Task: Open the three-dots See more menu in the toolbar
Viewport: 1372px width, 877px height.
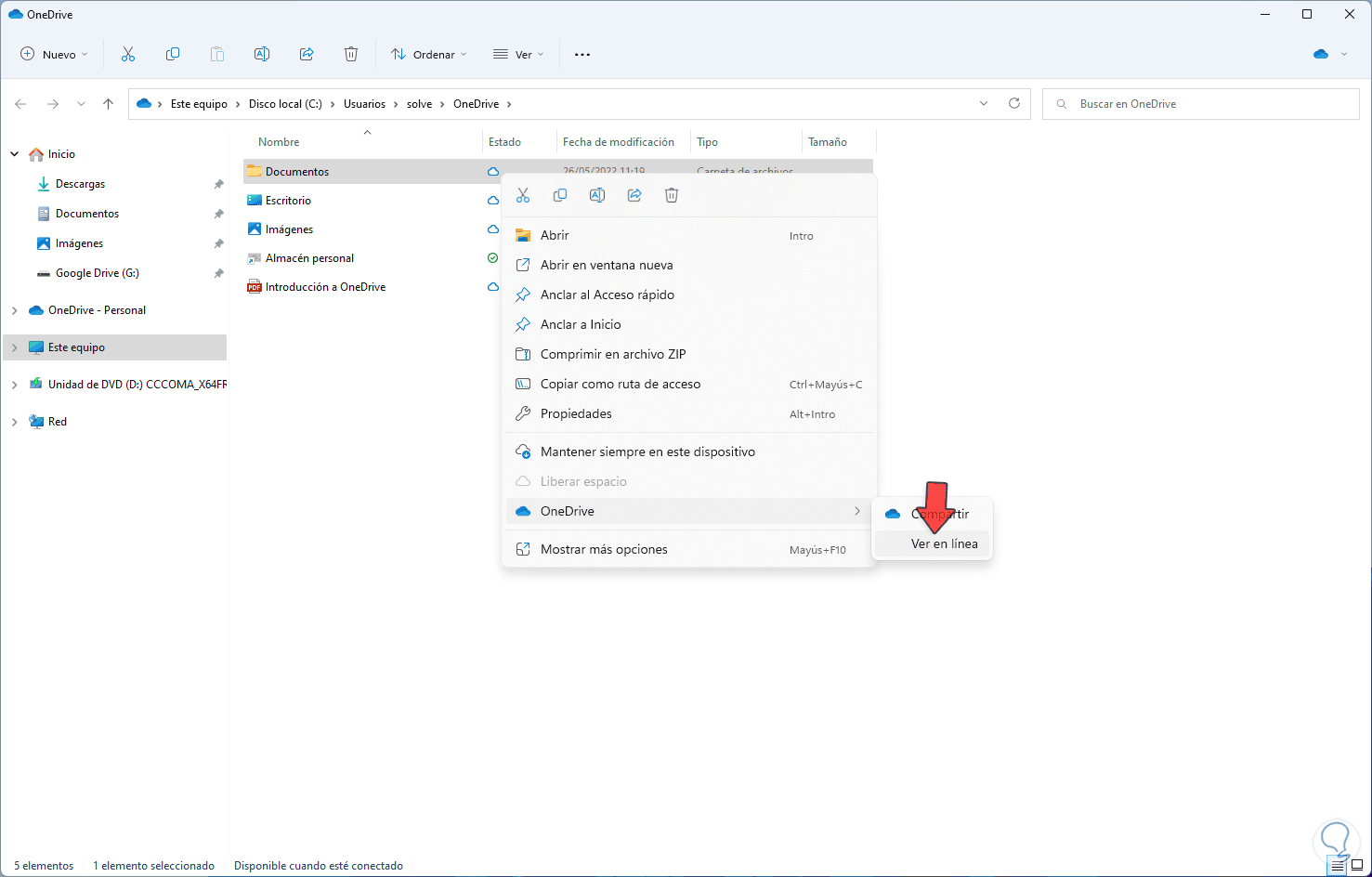Action: coord(582,54)
